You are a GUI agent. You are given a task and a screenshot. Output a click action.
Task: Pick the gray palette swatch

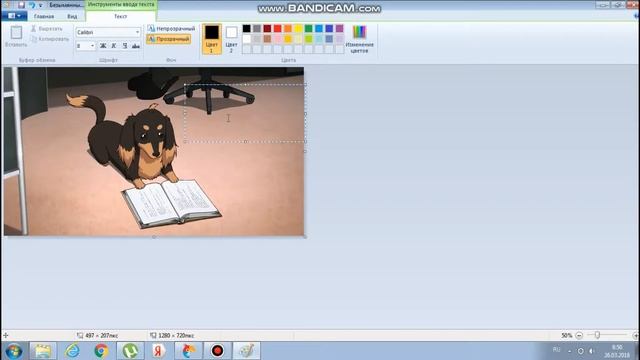[x=257, y=28]
